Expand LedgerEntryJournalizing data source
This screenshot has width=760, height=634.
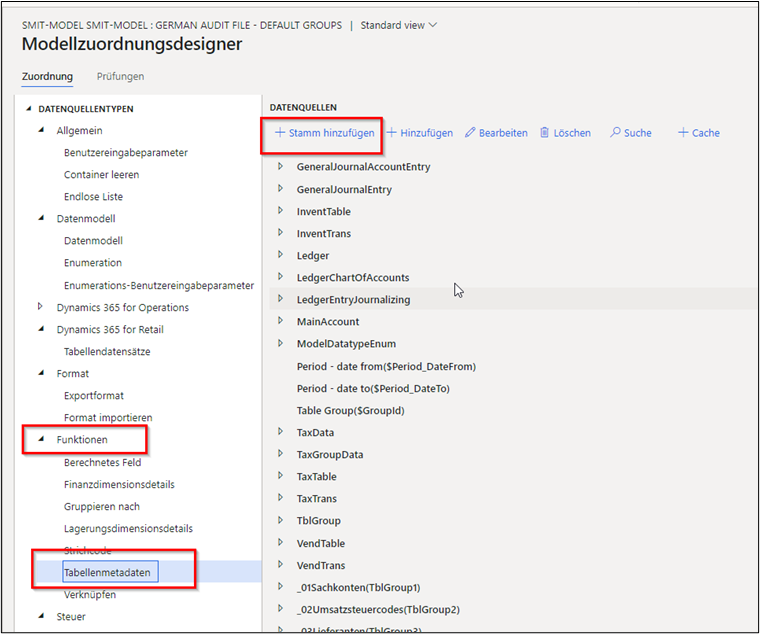pos(280,299)
